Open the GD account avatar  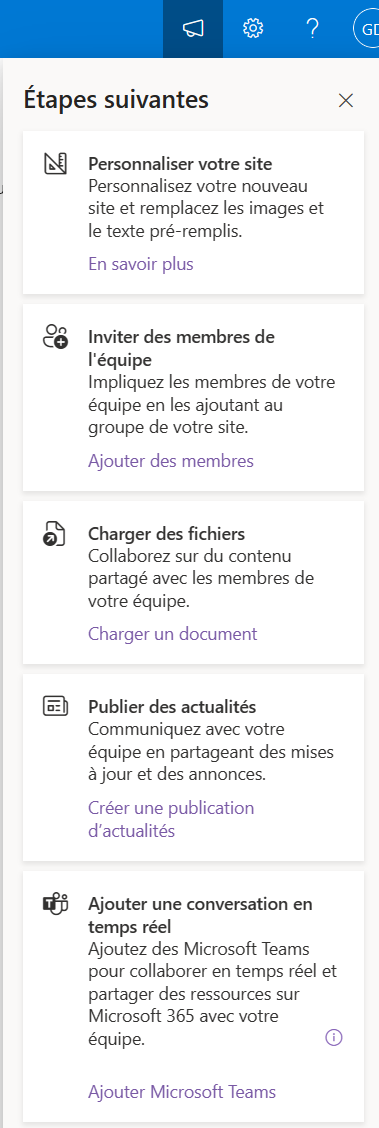coord(366,29)
